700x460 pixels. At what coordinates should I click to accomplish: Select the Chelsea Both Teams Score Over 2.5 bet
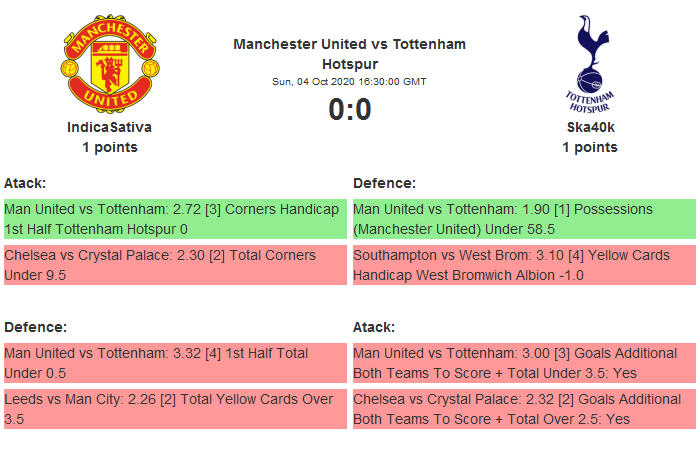(x=524, y=409)
